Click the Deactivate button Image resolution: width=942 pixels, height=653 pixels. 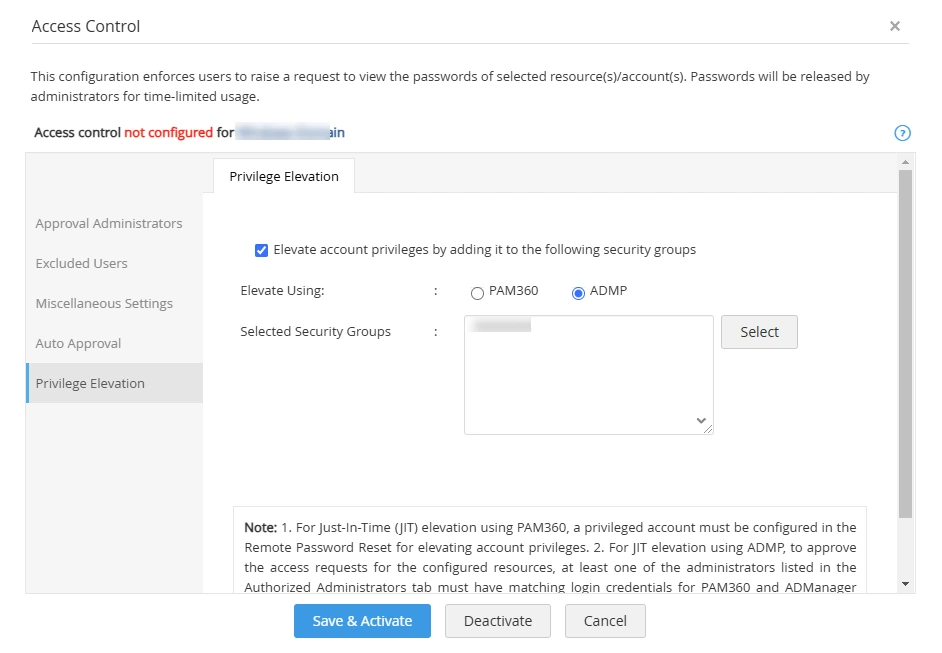point(497,620)
